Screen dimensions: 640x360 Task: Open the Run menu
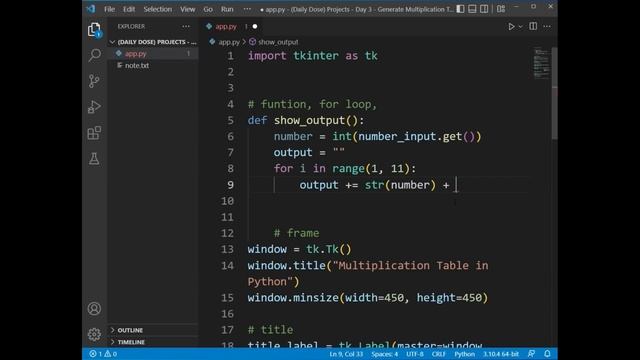click(227, 9)
